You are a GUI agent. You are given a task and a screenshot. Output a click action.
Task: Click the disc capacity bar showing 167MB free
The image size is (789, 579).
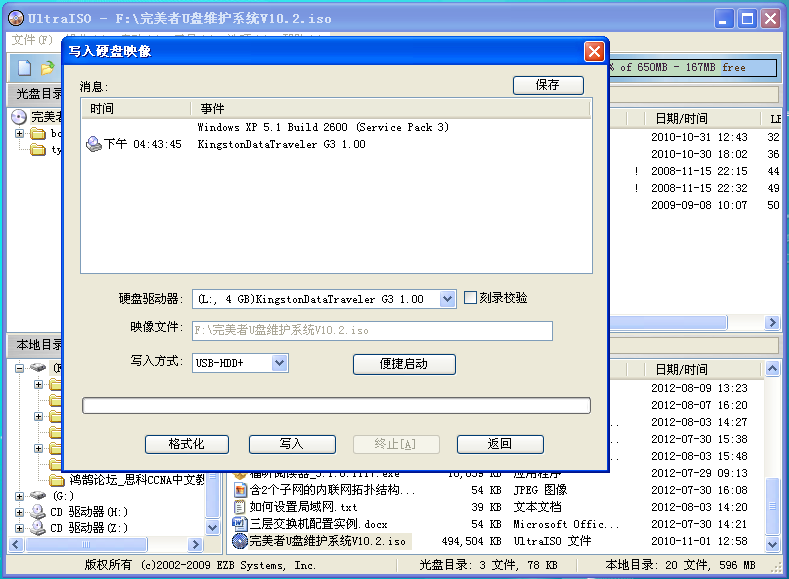tap(693, 67)
